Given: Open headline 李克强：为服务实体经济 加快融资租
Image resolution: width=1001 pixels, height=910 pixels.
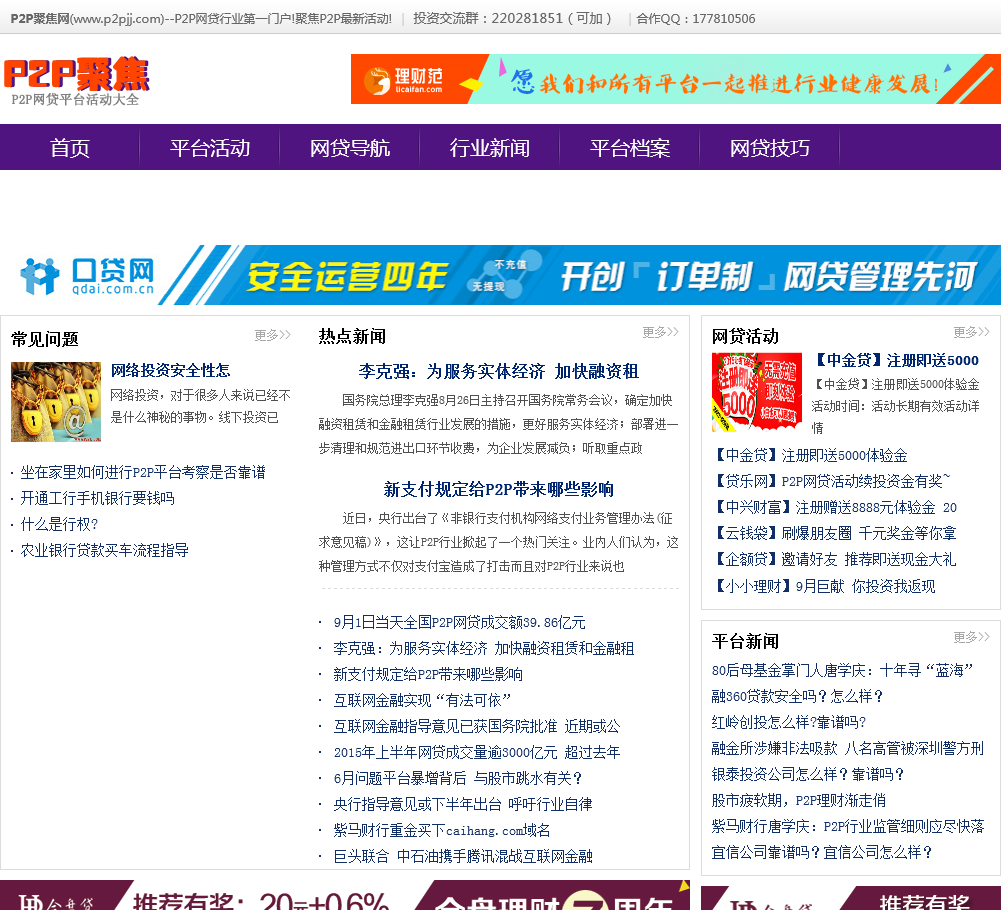Looking at the screenshot, I should (499, 372).
